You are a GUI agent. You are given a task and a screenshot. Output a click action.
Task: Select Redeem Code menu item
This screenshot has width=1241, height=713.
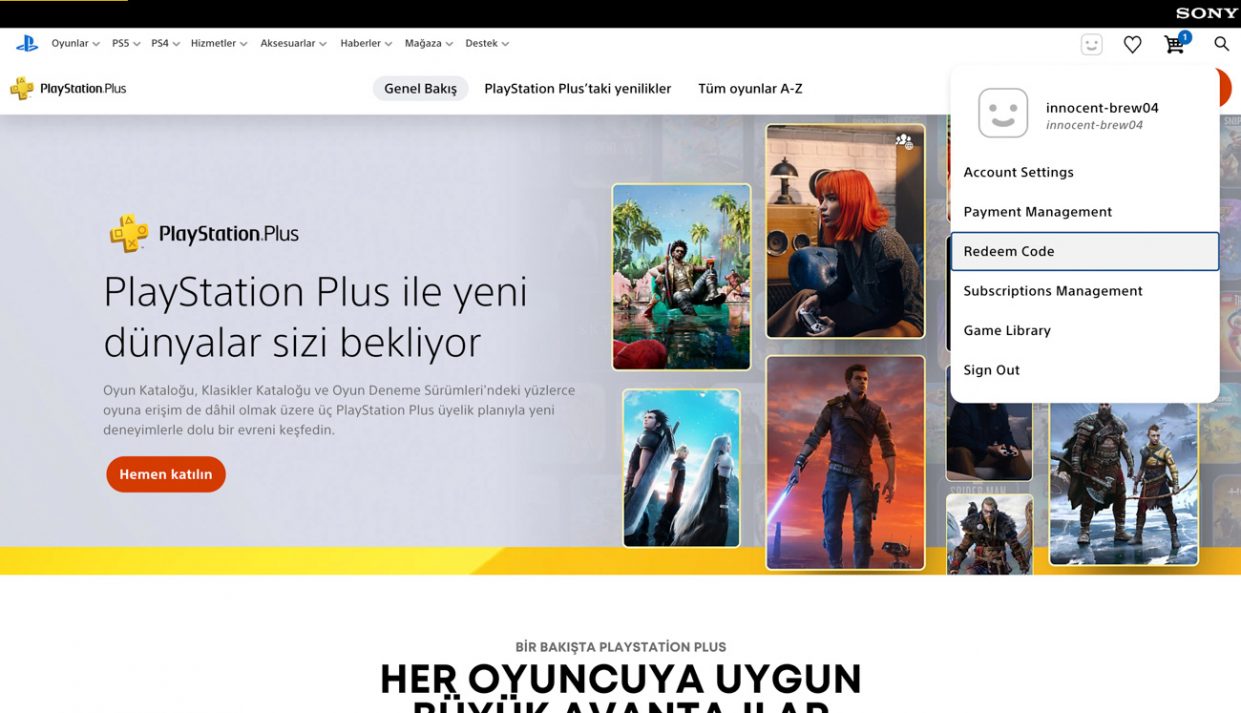pos(1085,251)
